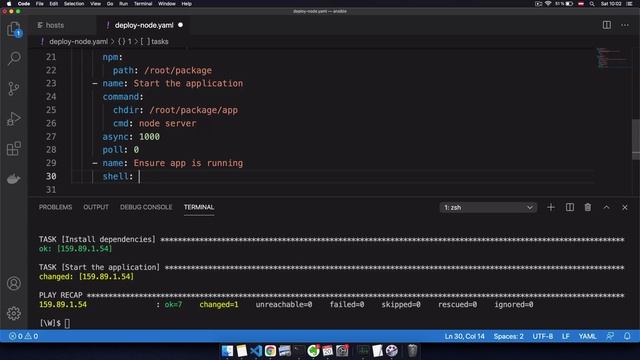Viewport: 640px width, 360px height.
Task: Open the Extensions view
Action: point(13,149)
